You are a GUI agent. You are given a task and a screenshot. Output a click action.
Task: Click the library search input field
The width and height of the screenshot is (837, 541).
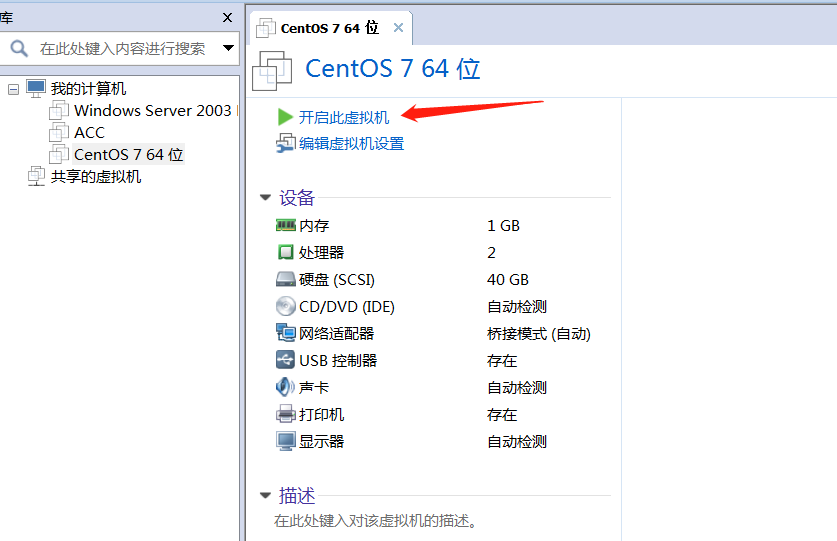[x=122, y=49]
